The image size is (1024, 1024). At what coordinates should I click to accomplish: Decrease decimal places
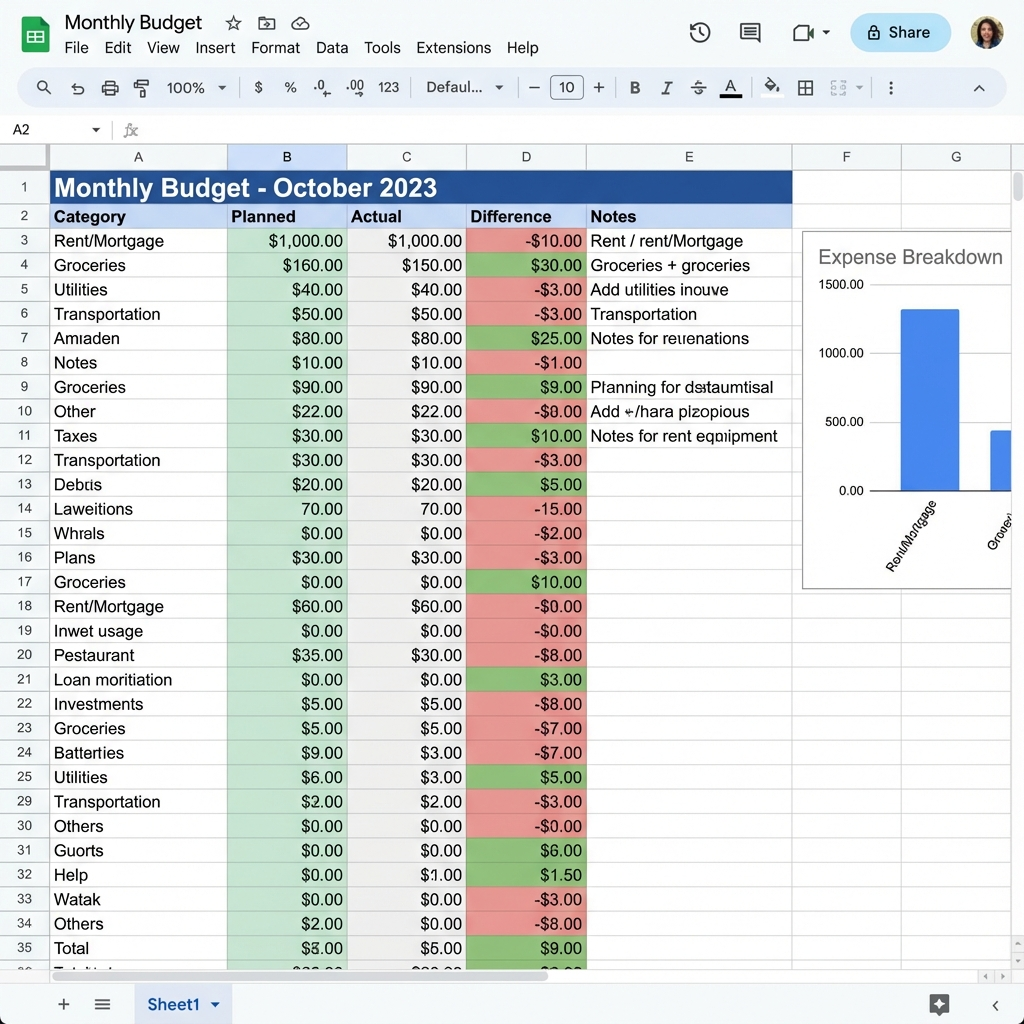tap(321, 88)
